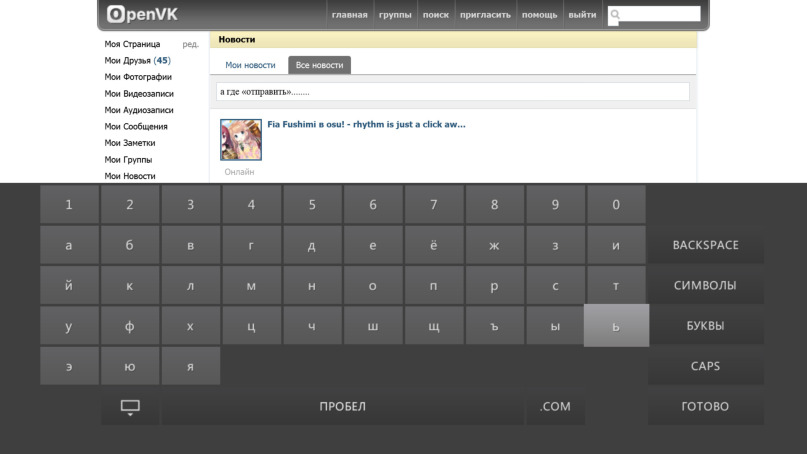Viewport: 807px width, 454px height.
Task: Tap the highlighted ь key
Action: click(617, 326)
